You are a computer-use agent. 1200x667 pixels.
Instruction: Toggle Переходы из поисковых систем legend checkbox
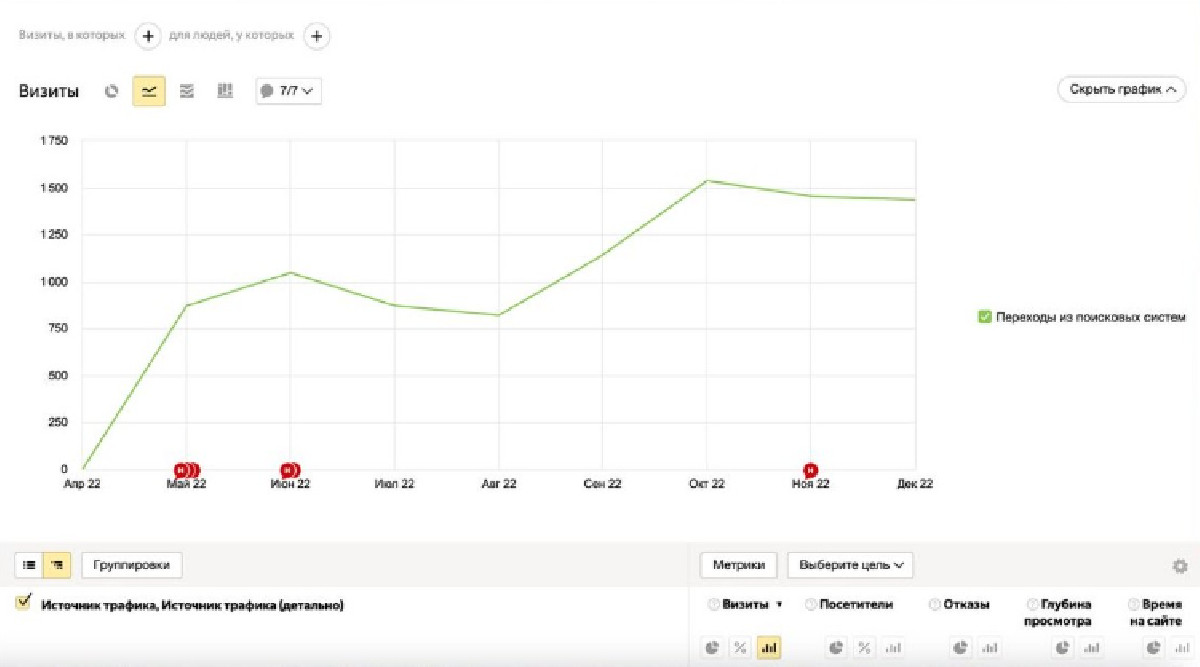tap(985, 317)
